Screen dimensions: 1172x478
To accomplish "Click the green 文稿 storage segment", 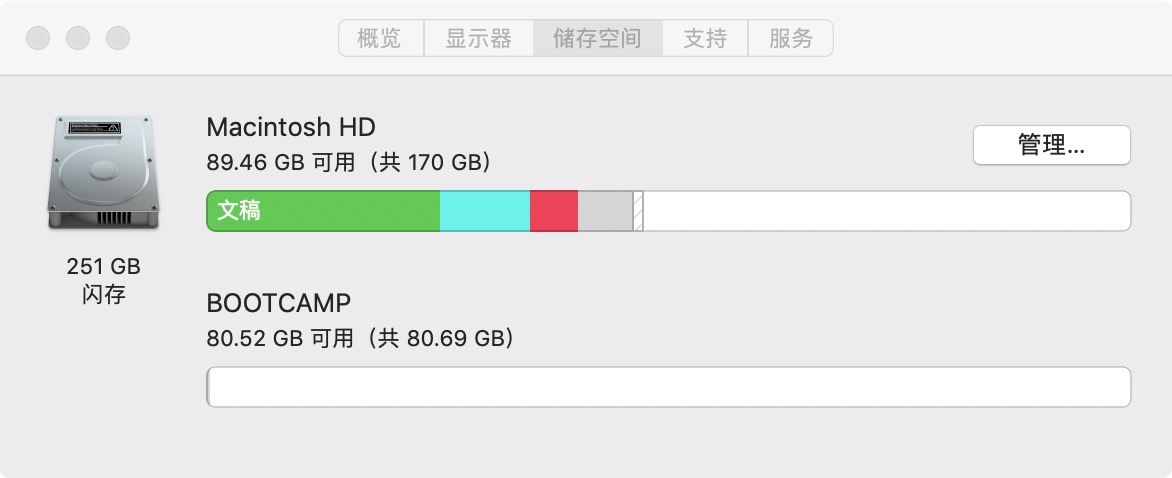I will (323, 211).
